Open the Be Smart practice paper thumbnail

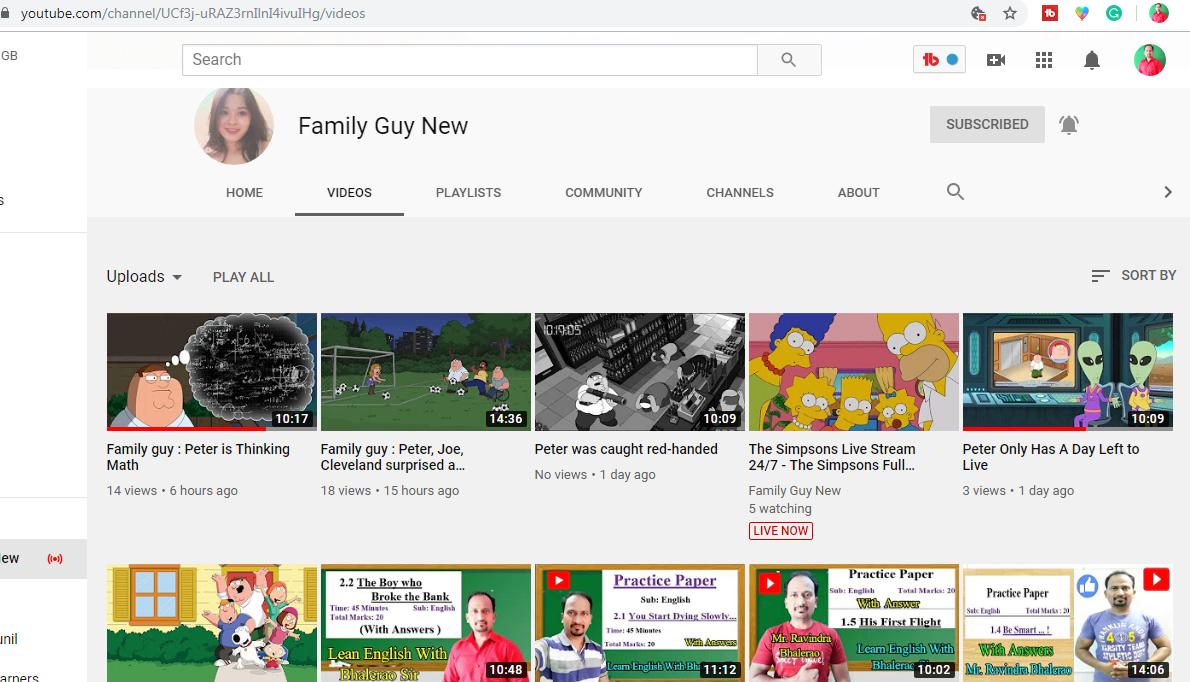1068,623
